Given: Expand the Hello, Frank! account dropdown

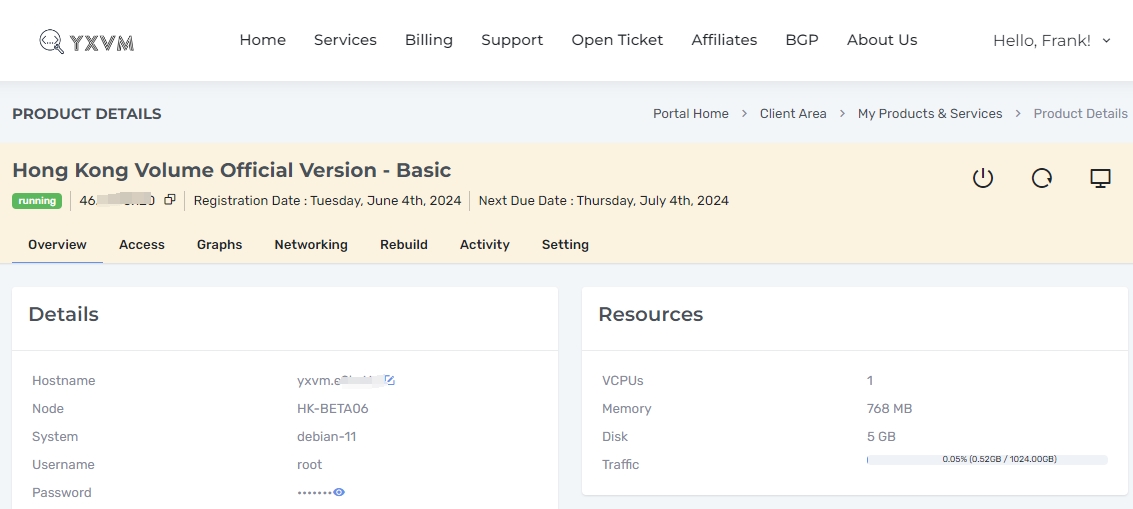Looking at the screenshot, I should 1051,40.
